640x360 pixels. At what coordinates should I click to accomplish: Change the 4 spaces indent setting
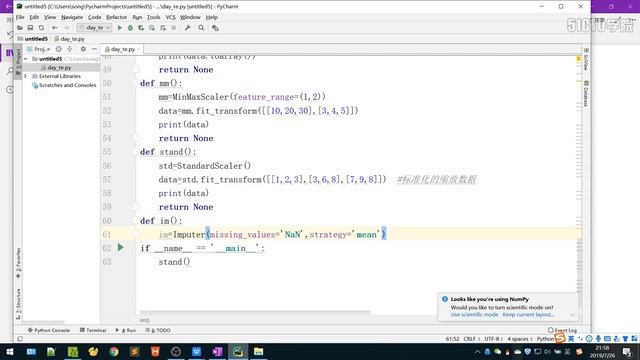519,339
